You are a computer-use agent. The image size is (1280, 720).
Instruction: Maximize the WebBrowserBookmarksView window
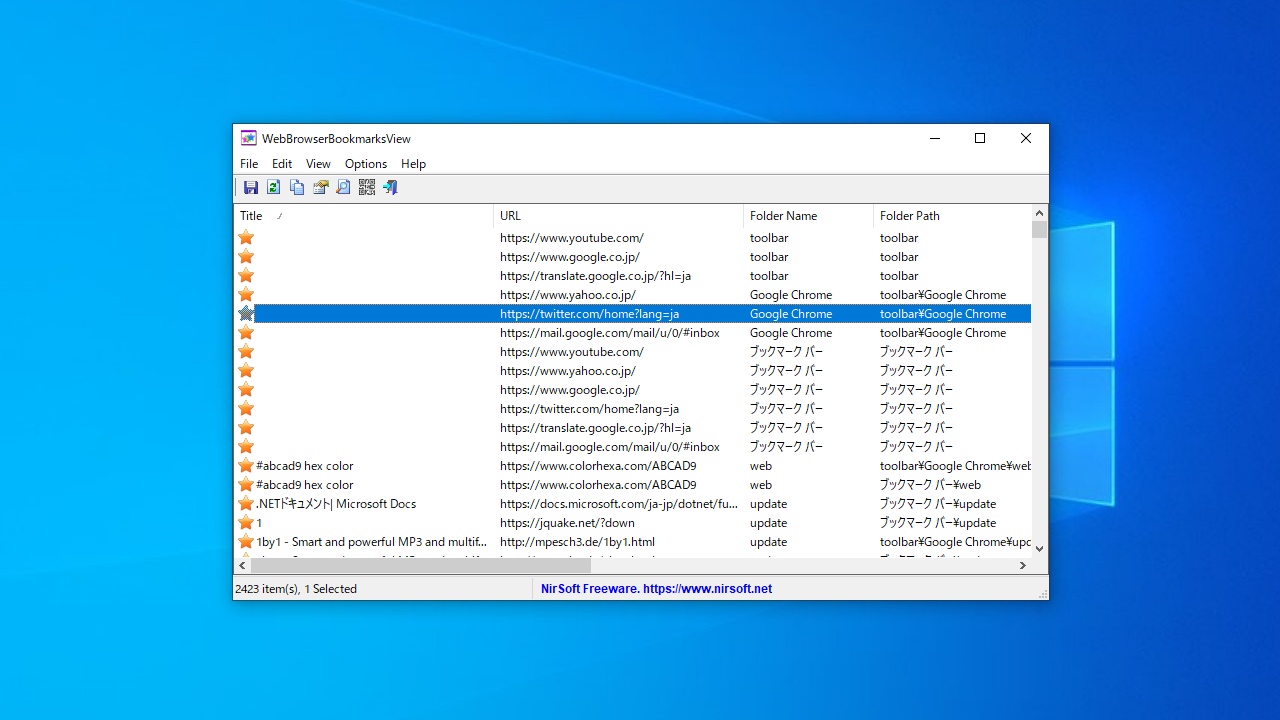(x=980, y=138)
